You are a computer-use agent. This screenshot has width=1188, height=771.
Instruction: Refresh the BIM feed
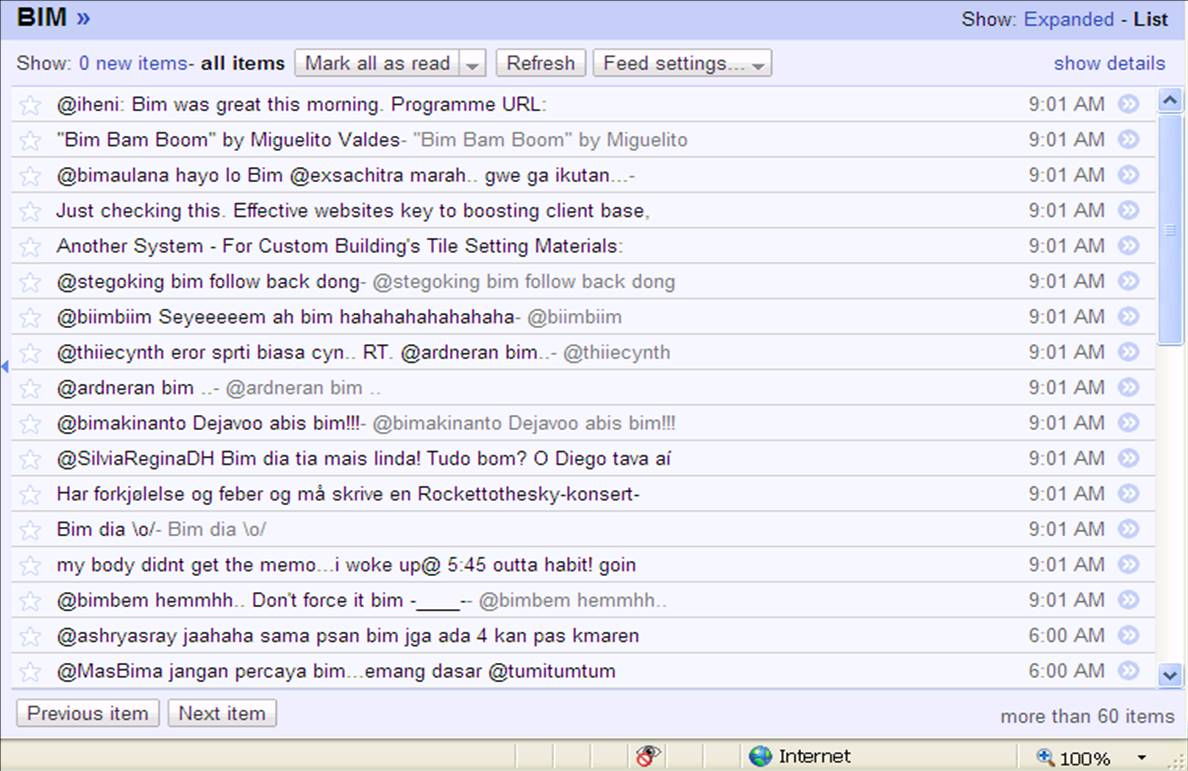[540, 64]
